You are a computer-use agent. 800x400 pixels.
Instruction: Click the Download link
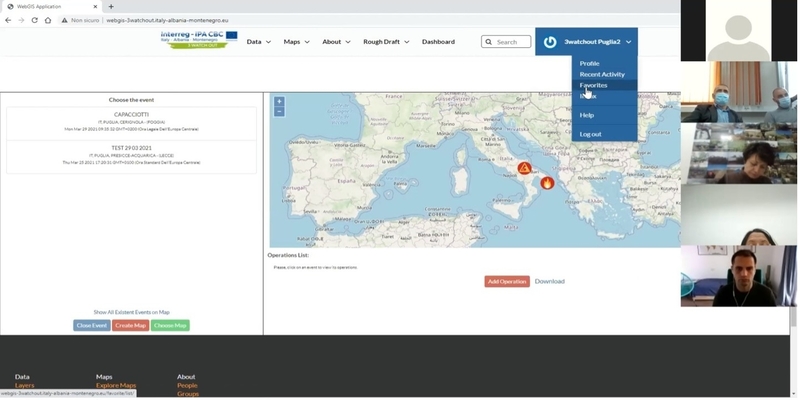(x=549, y=282)
